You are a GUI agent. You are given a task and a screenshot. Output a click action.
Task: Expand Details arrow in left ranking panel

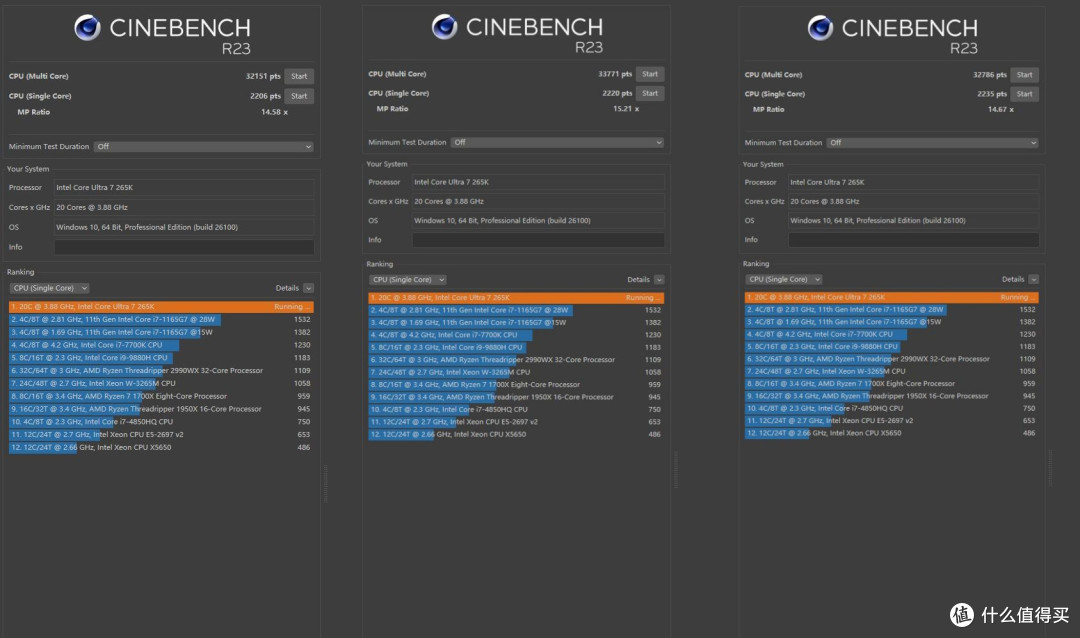click(309, 288)
